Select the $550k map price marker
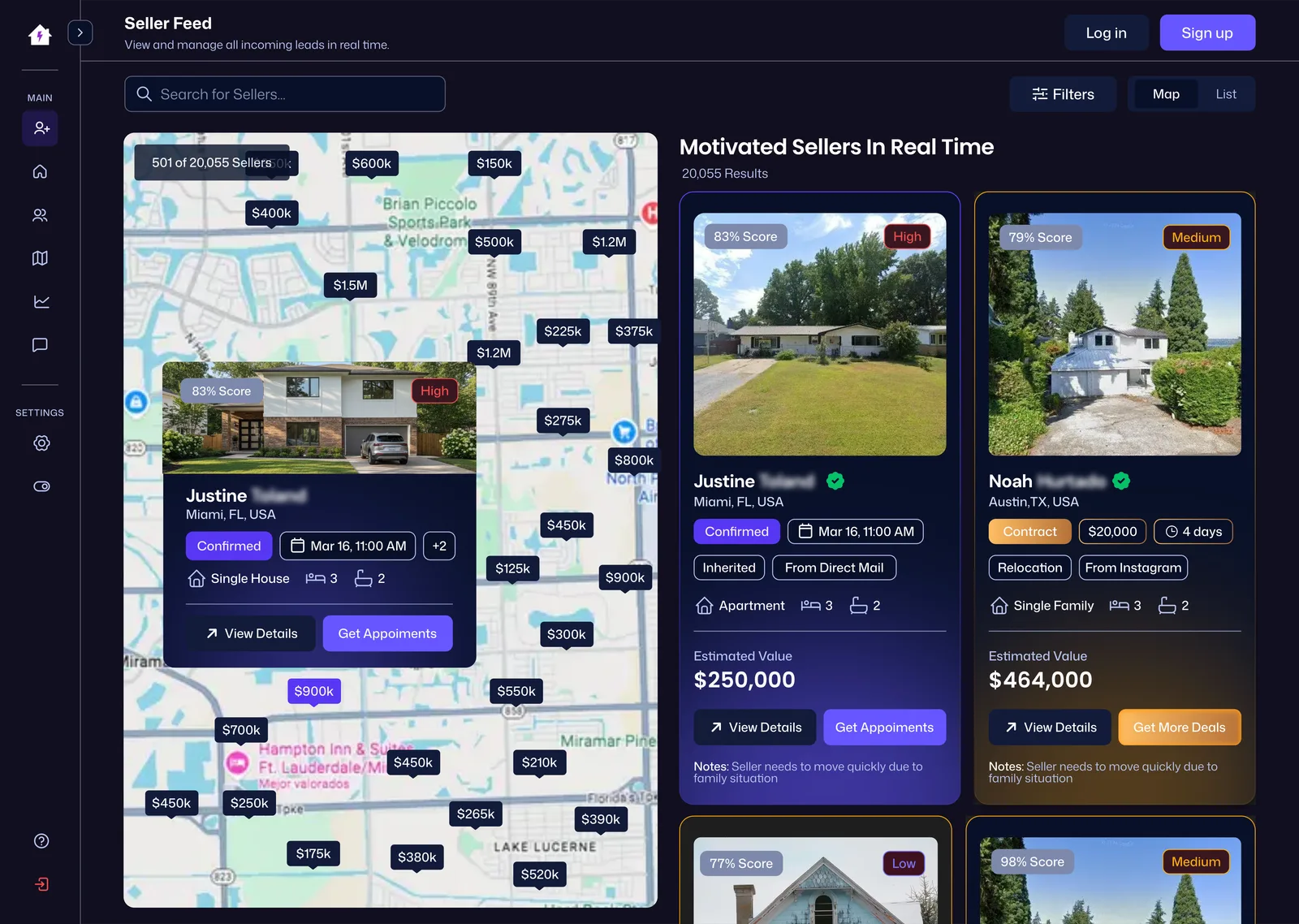 click(x=516, y=692)
